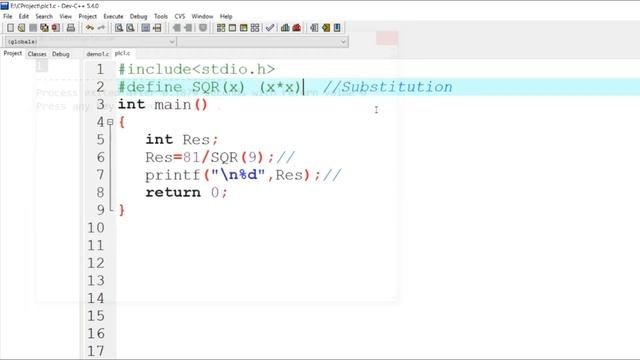Click the Profile Analysis chart icon
This screenshot has width=640, height=360.
click(x=285, y=28)
